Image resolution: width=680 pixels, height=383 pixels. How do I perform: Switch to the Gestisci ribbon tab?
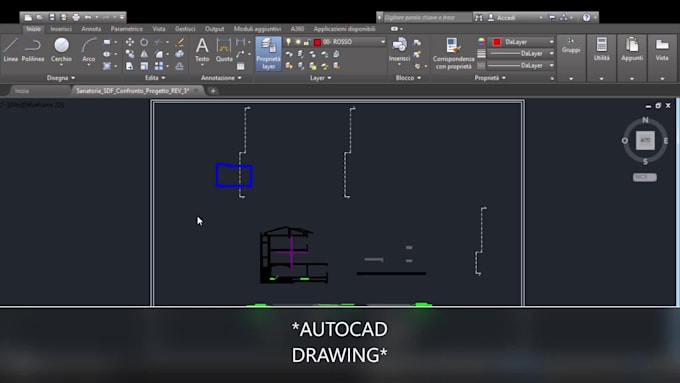(x=185, y=29)
